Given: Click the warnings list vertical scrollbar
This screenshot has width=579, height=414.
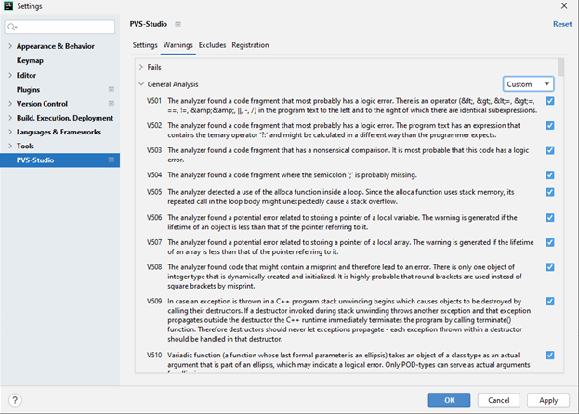Looking at the screenshot, I should 561,67.
